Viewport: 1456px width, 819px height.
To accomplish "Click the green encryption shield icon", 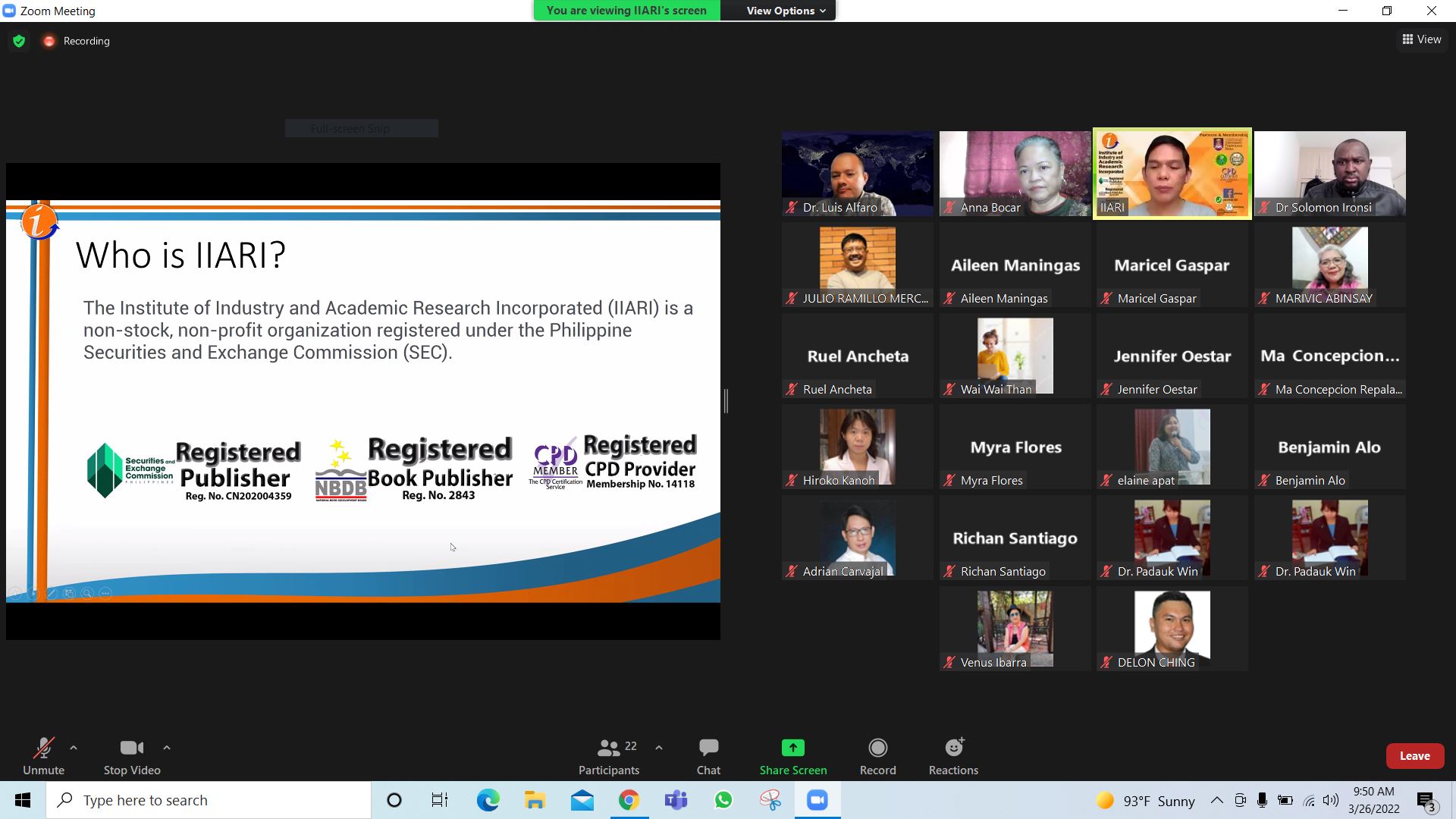I will pos(19,41).
